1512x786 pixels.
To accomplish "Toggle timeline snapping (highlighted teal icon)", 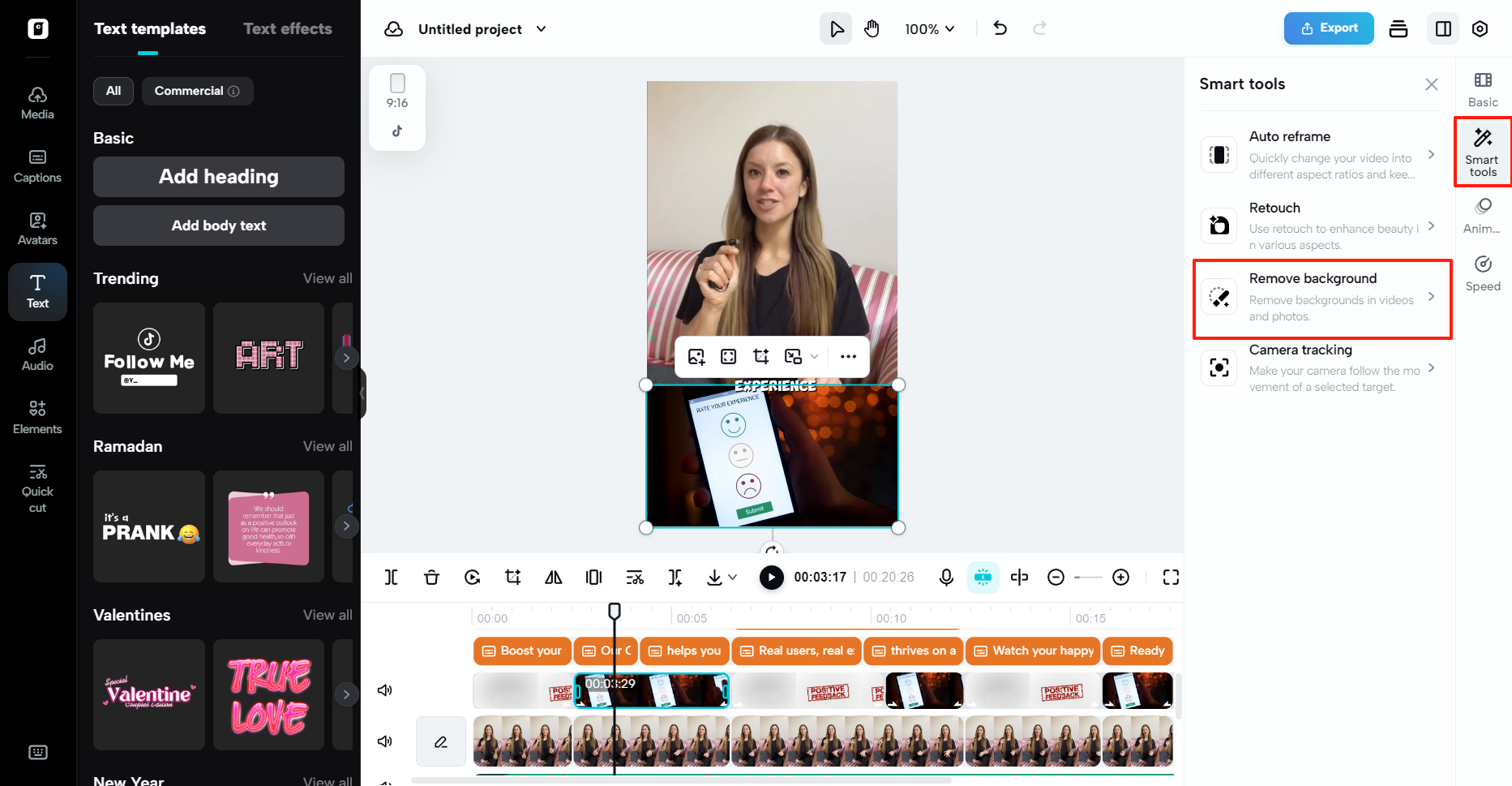I will coord(983,577).
